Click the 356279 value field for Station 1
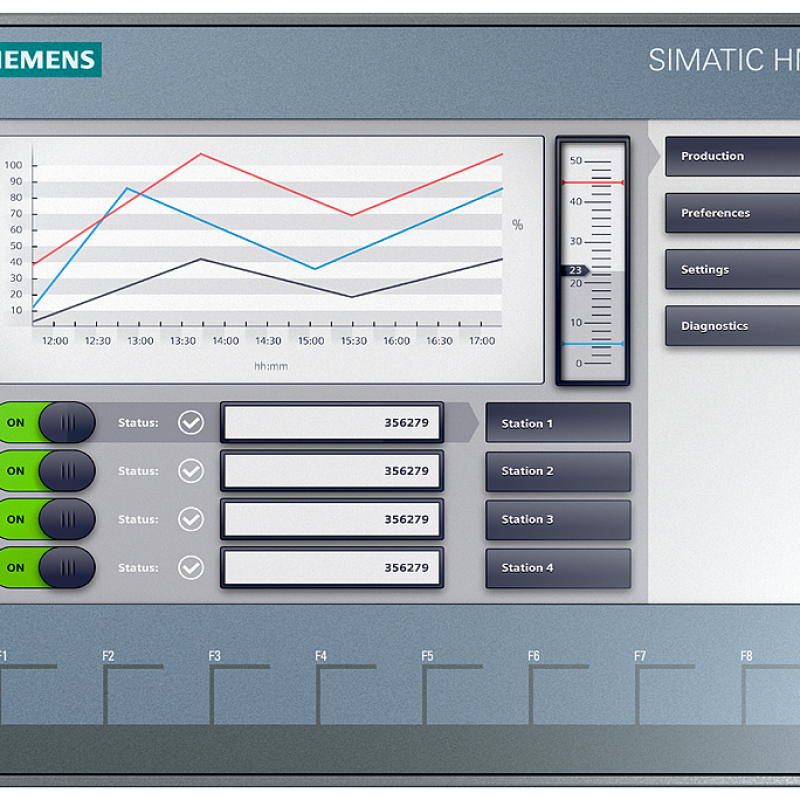Image resolution: width=800 pixels, height=800 pixels. [332, 423]
